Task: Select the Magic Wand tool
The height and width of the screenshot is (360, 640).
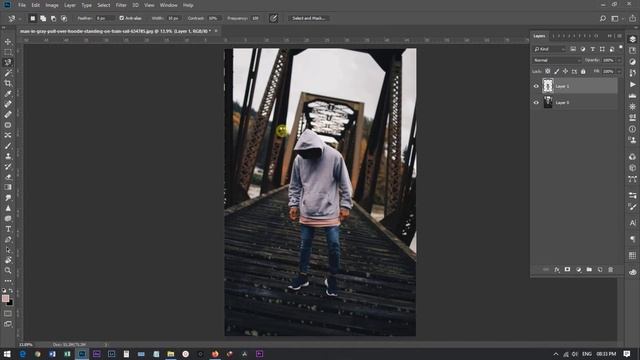Action: coord(8,73)
